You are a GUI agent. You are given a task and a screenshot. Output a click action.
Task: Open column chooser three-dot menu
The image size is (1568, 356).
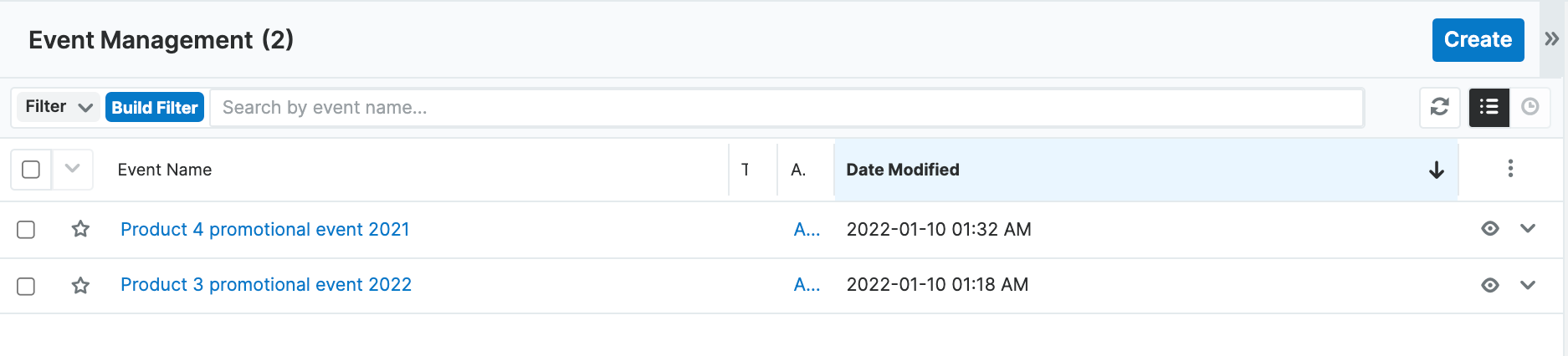[1510, 169]
